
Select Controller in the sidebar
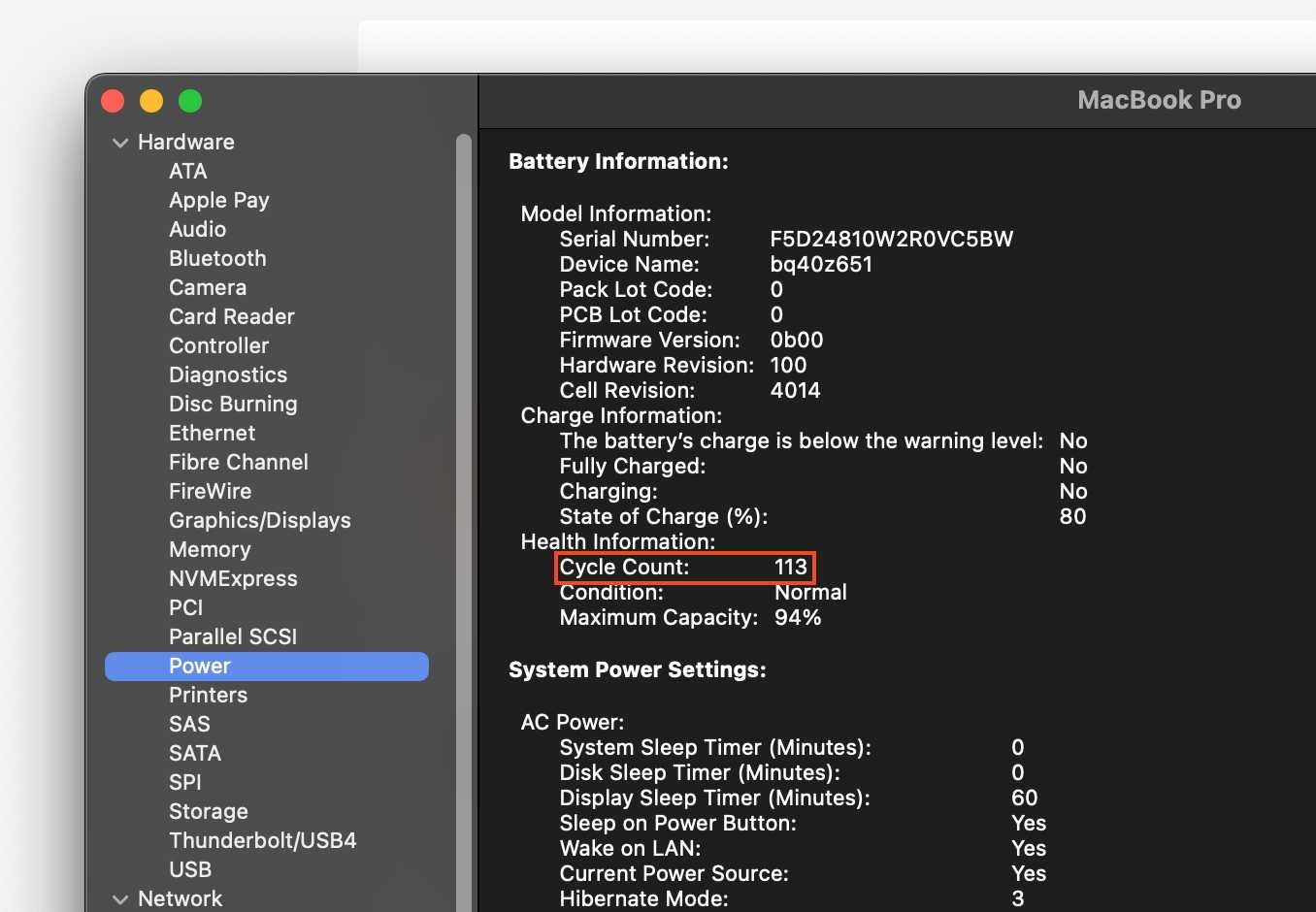(x=218, y=346)
